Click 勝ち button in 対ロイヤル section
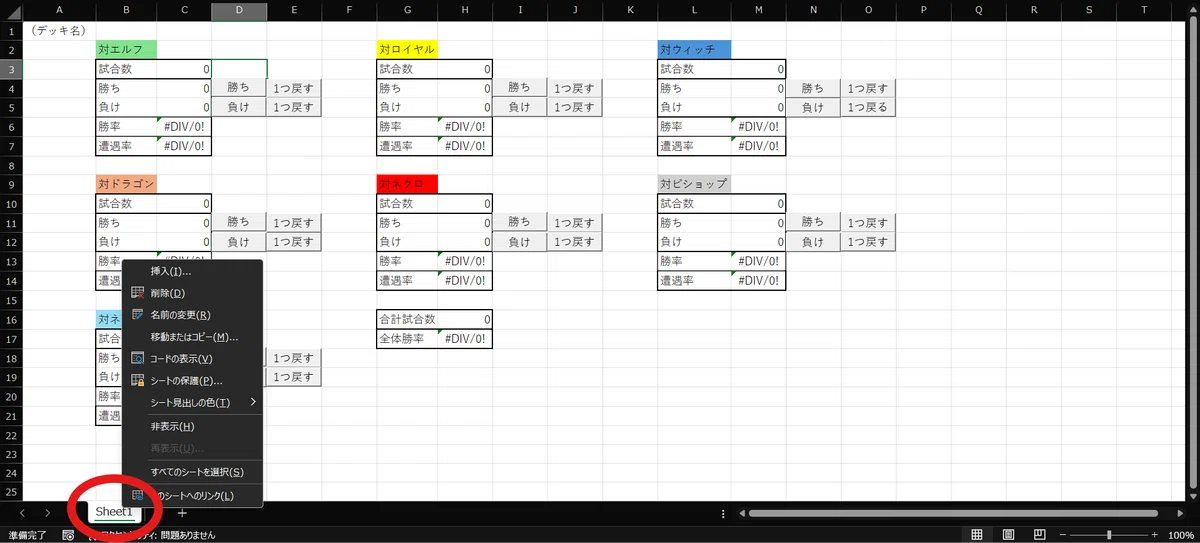 coord(519,88)
